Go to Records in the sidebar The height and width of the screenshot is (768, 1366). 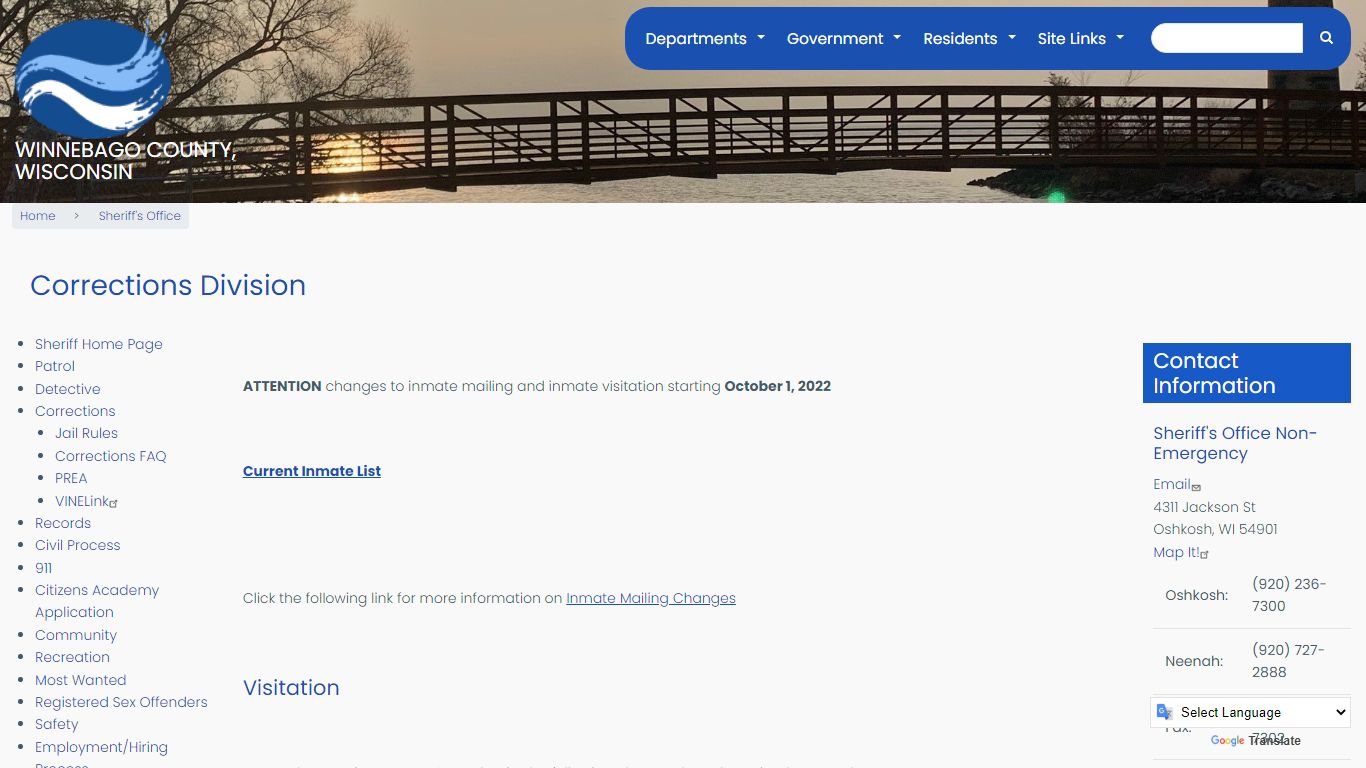(x=63, y=523)
